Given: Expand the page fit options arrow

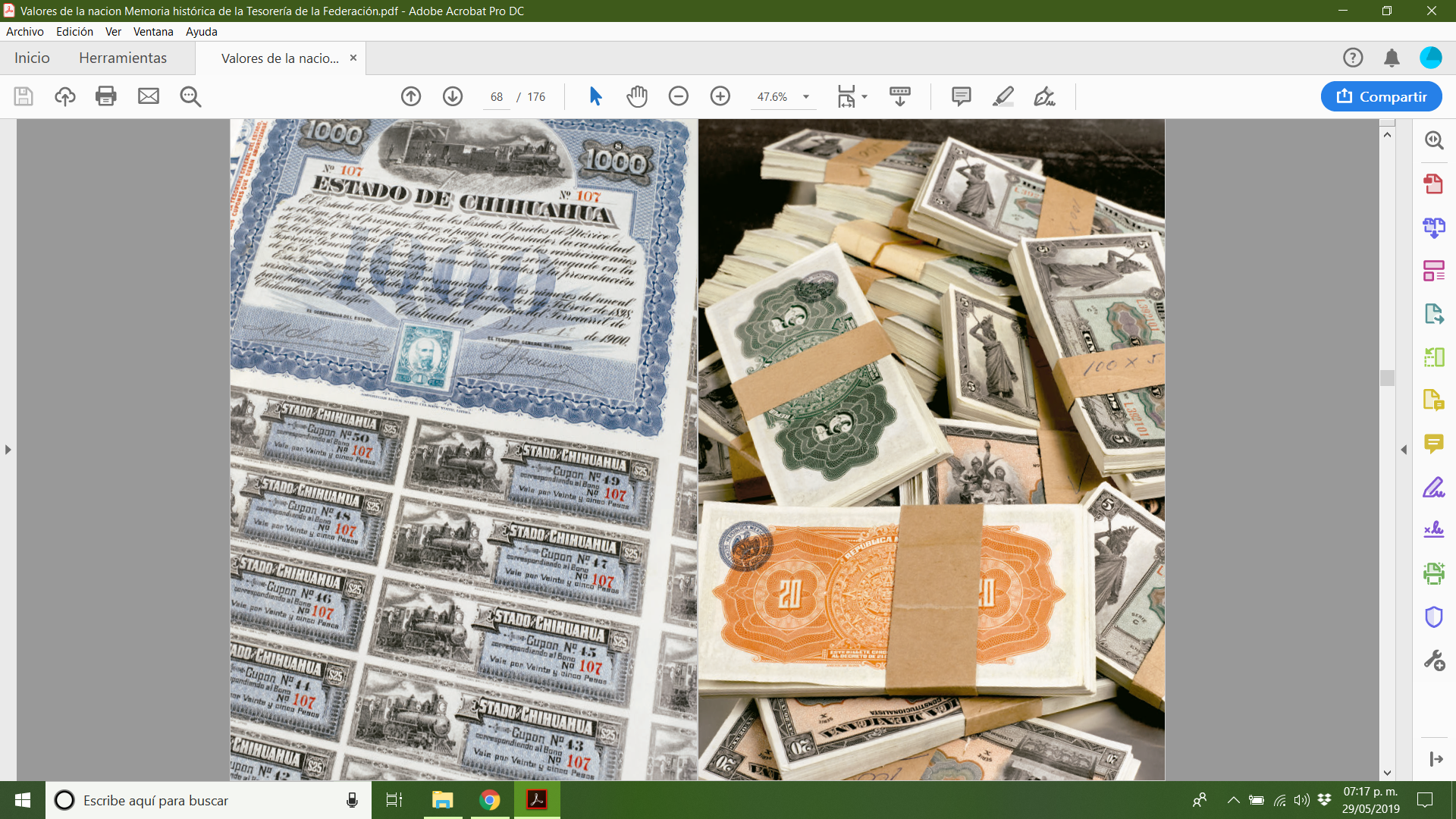Looking at the screenshot, I should click(x=864, y=96).
